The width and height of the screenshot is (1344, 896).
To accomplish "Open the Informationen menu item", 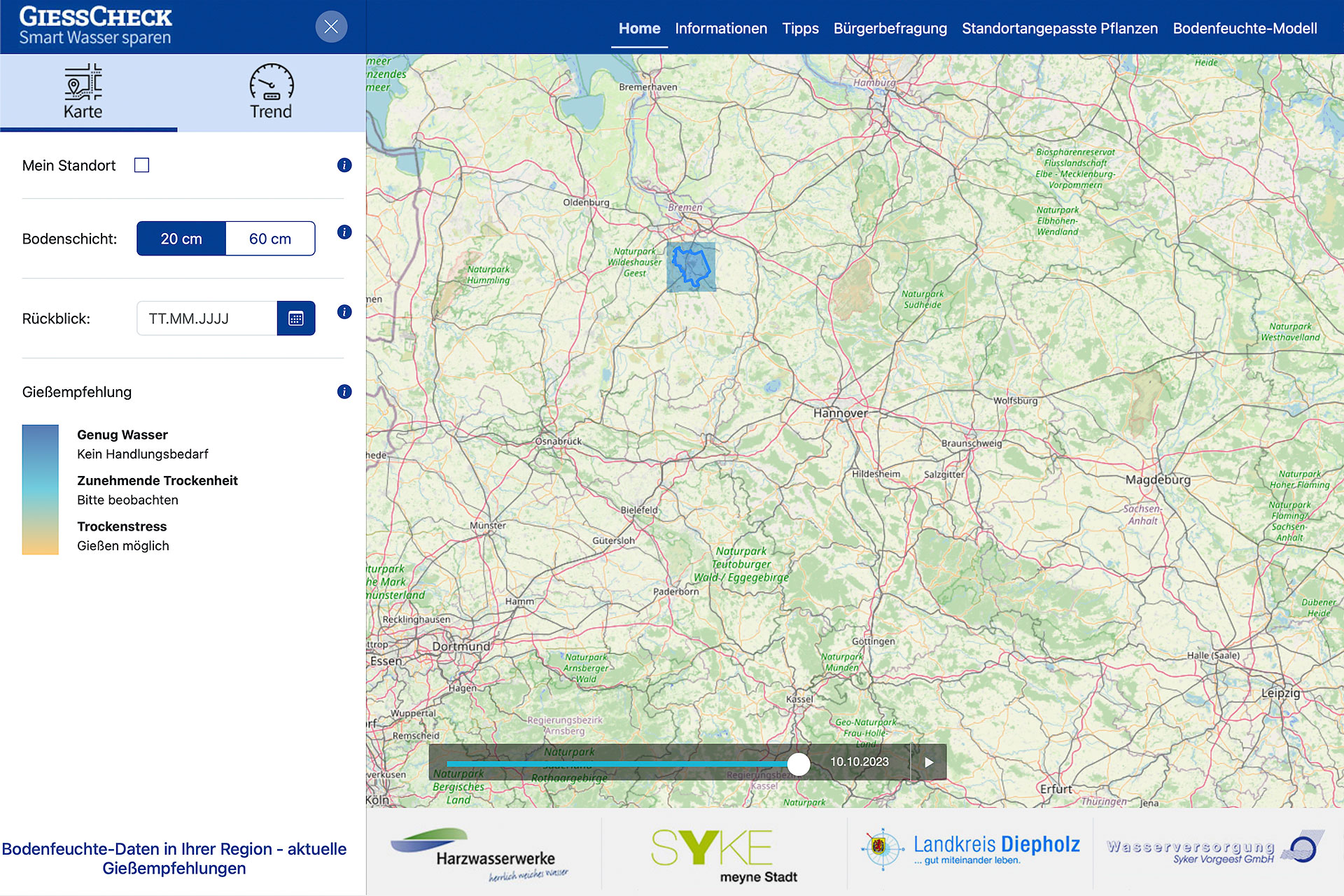I will point(720,29).
